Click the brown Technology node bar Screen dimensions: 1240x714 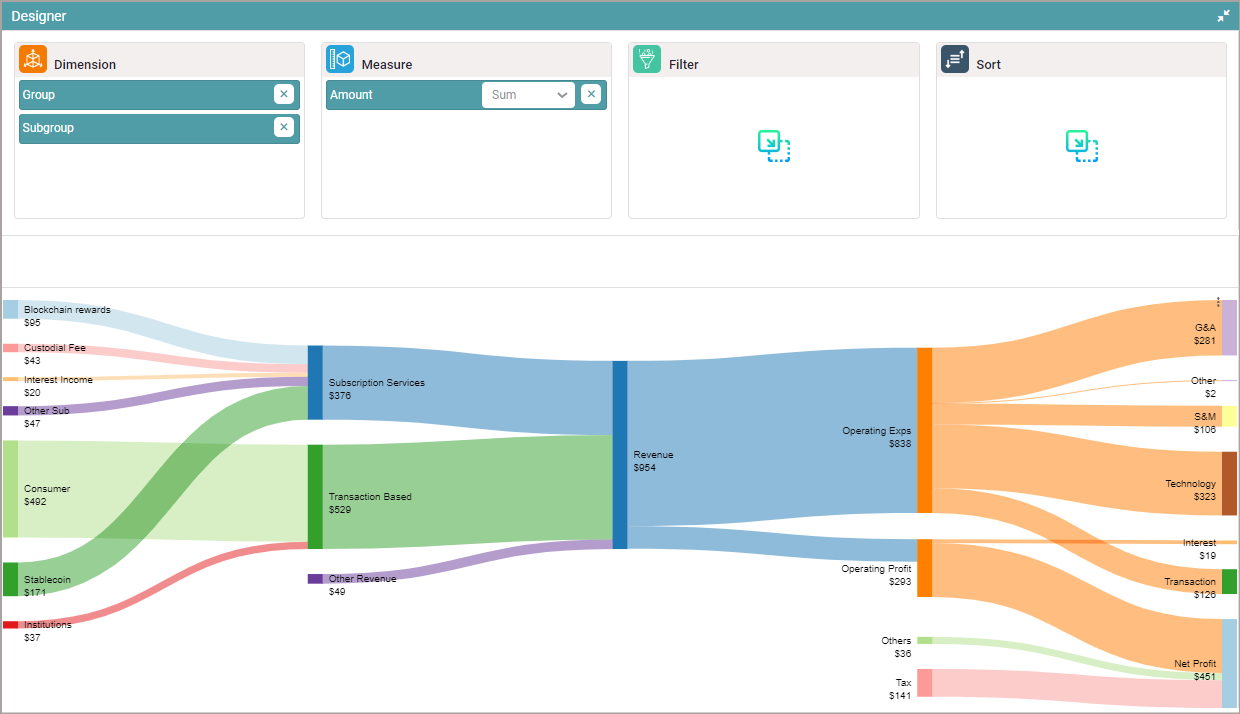(x=1229, y=483)
